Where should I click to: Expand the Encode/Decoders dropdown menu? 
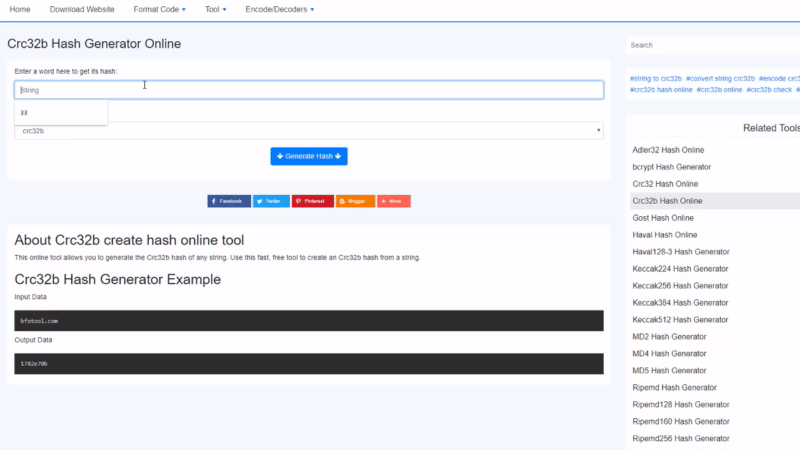pyautogui.click(x=280, y=9)
